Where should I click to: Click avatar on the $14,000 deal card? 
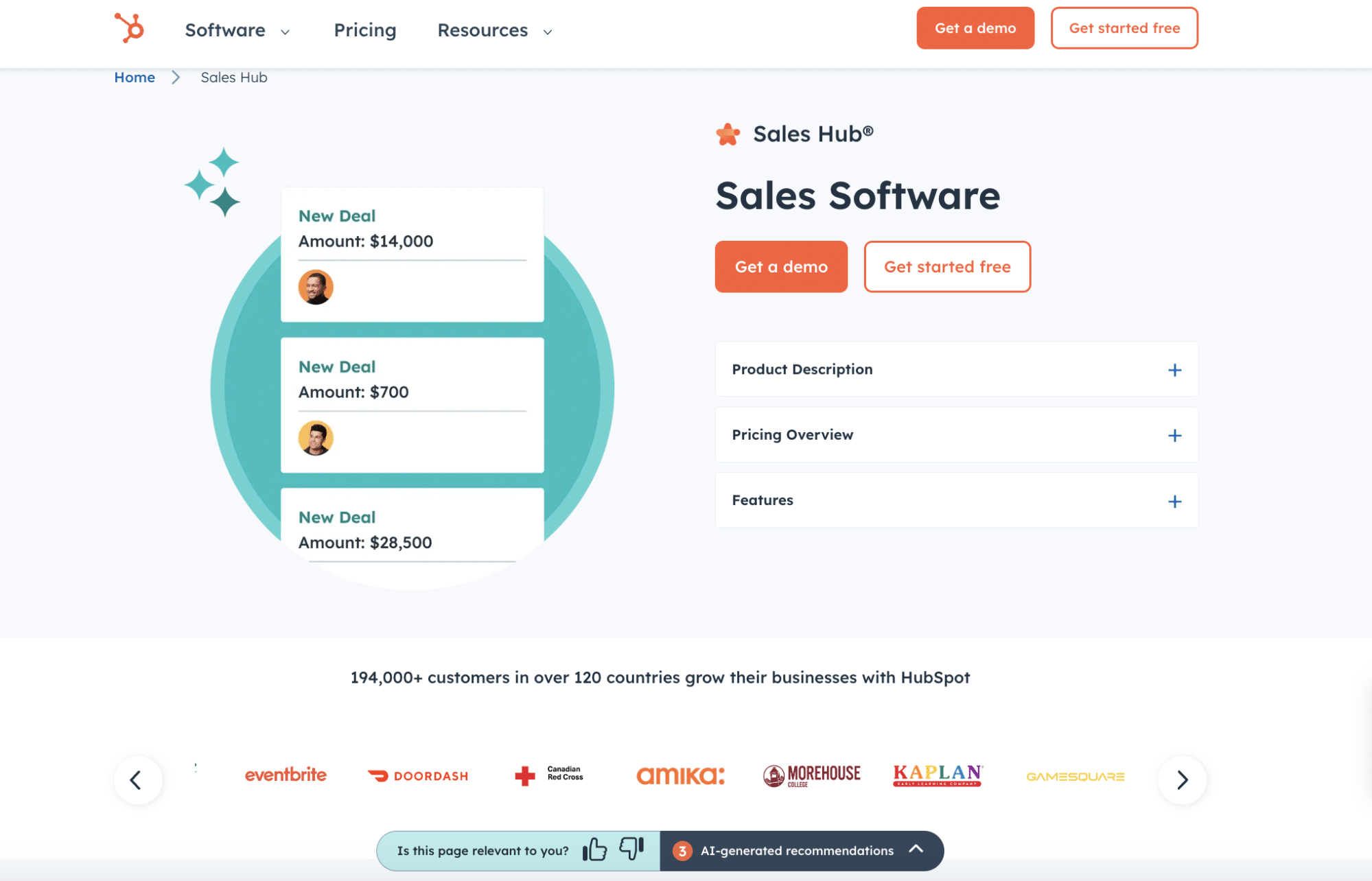316,287
